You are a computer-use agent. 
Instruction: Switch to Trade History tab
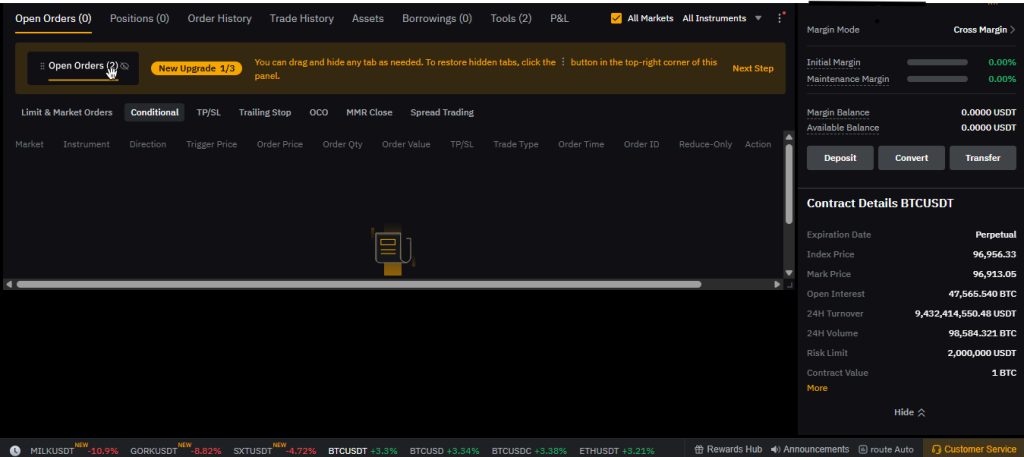302,18
